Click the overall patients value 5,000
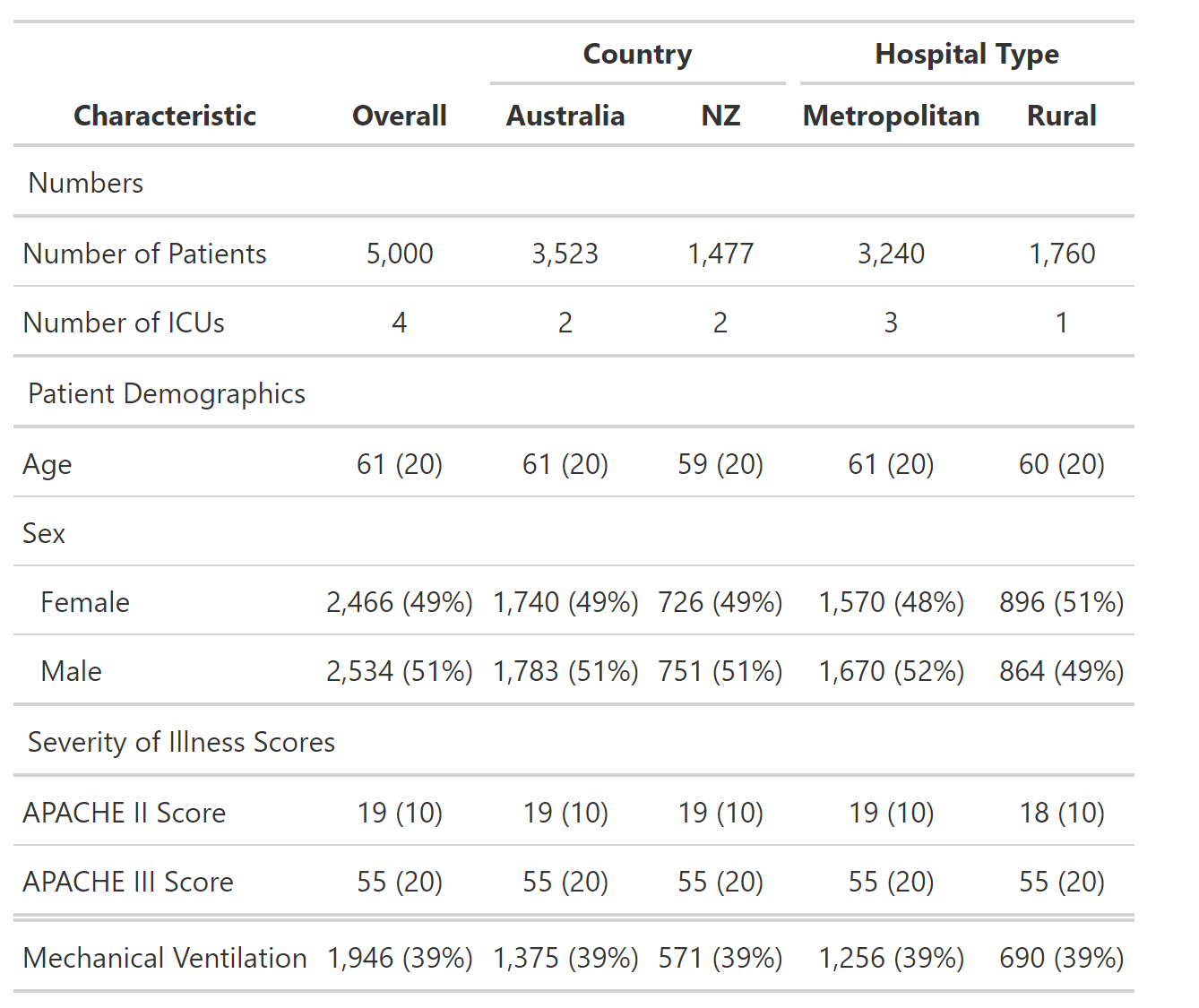The height and width of the screenshot is (1008, 1199). (400, 254)
